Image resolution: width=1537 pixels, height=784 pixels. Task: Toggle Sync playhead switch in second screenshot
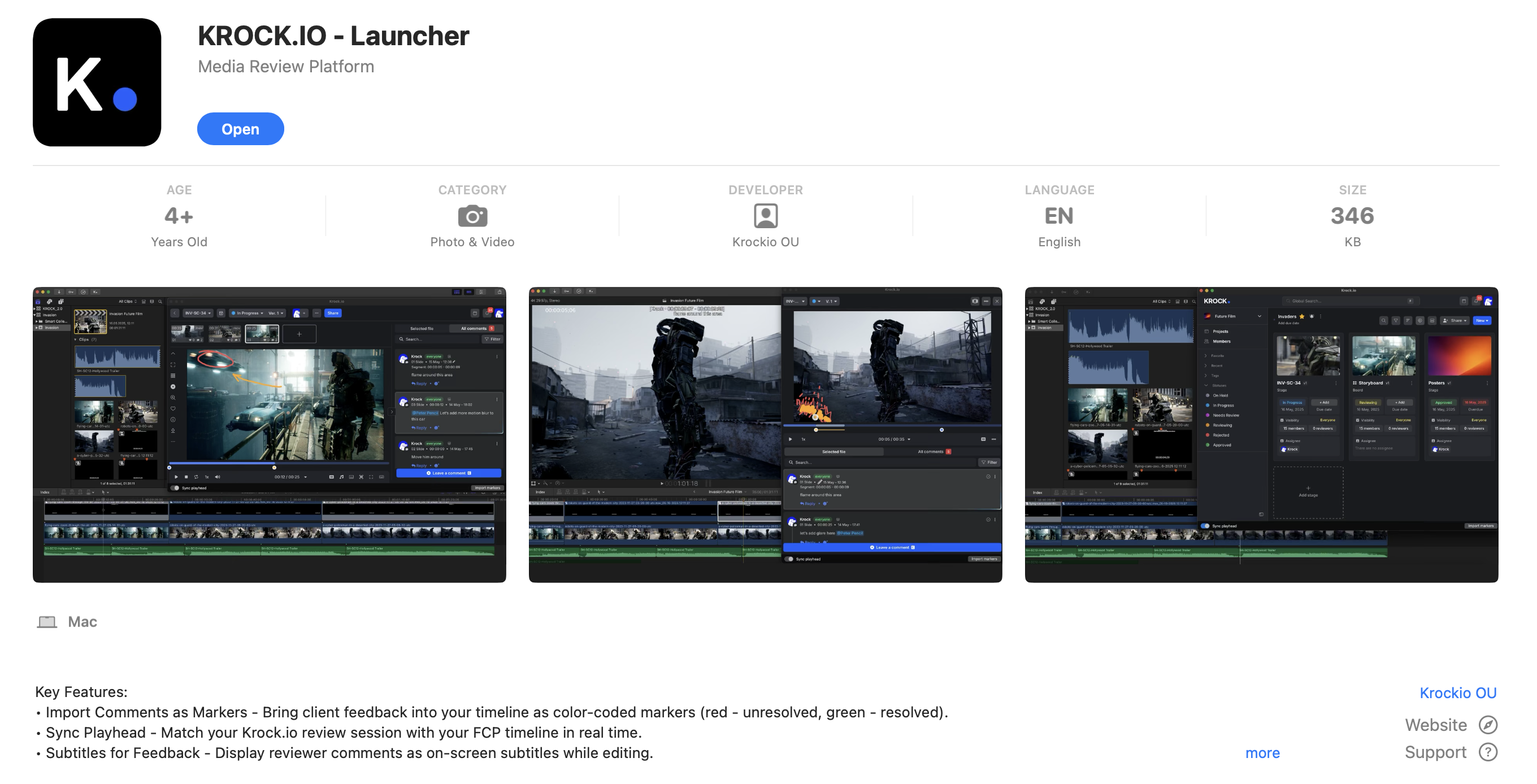790,559
